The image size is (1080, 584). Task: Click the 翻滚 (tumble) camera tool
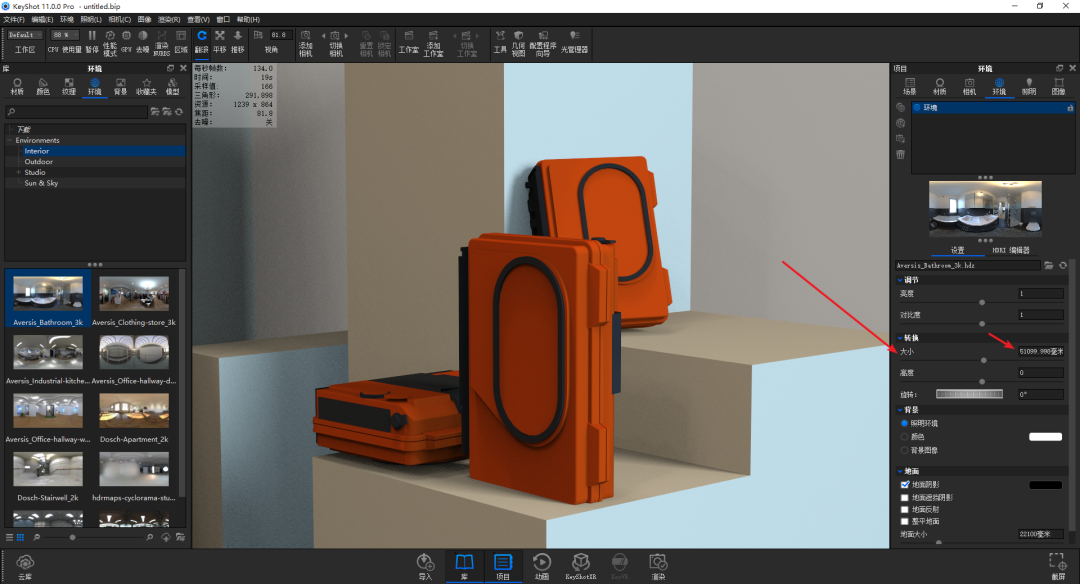pos(202,40)
